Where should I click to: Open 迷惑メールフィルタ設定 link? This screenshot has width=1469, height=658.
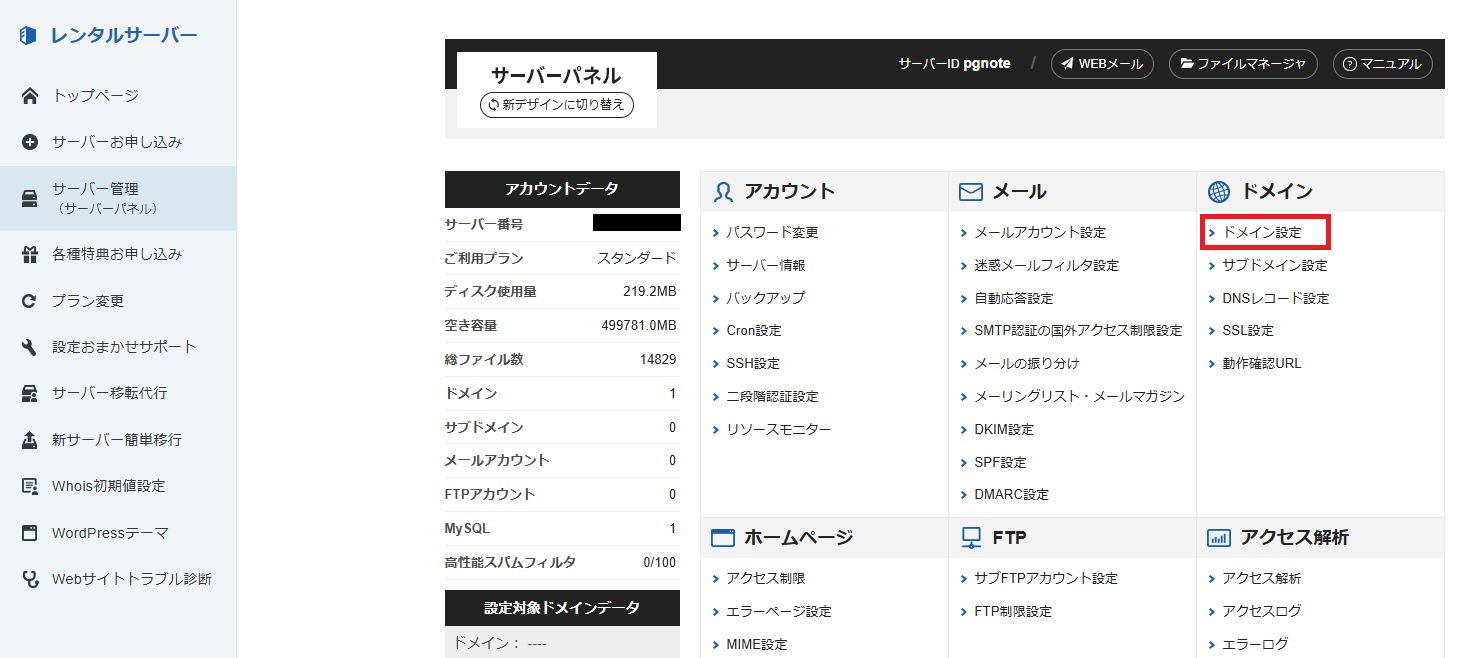click(1046, 265)
